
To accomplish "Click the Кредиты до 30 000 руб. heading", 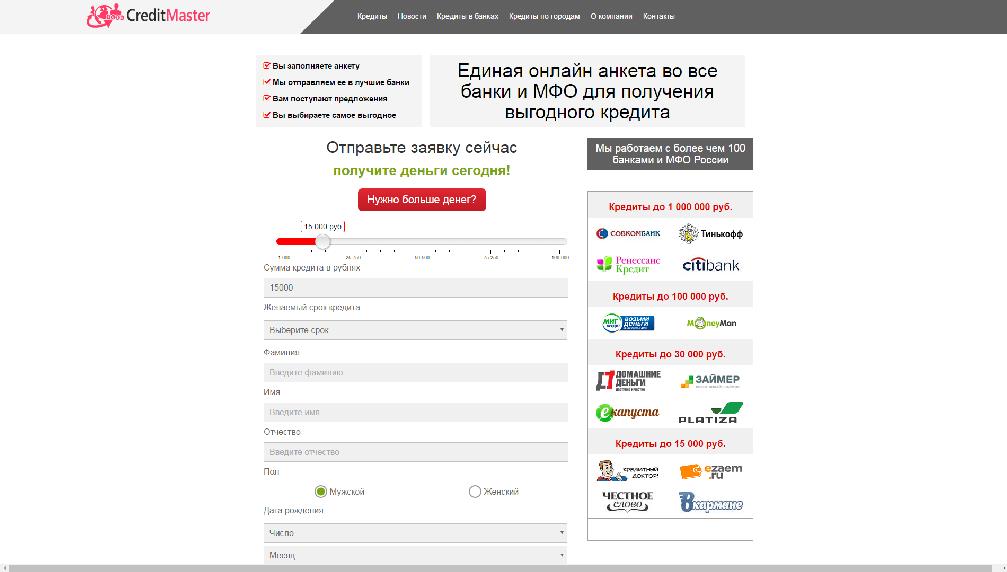I will coord(670,354).
